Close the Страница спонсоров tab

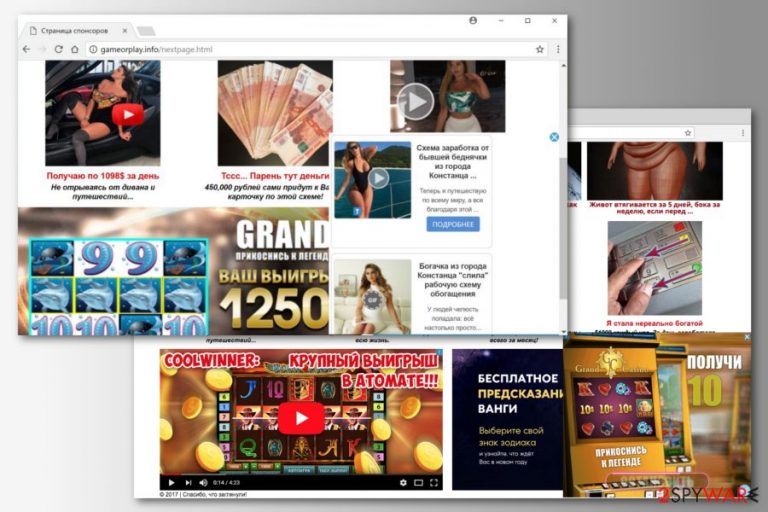tap(125, 30)
